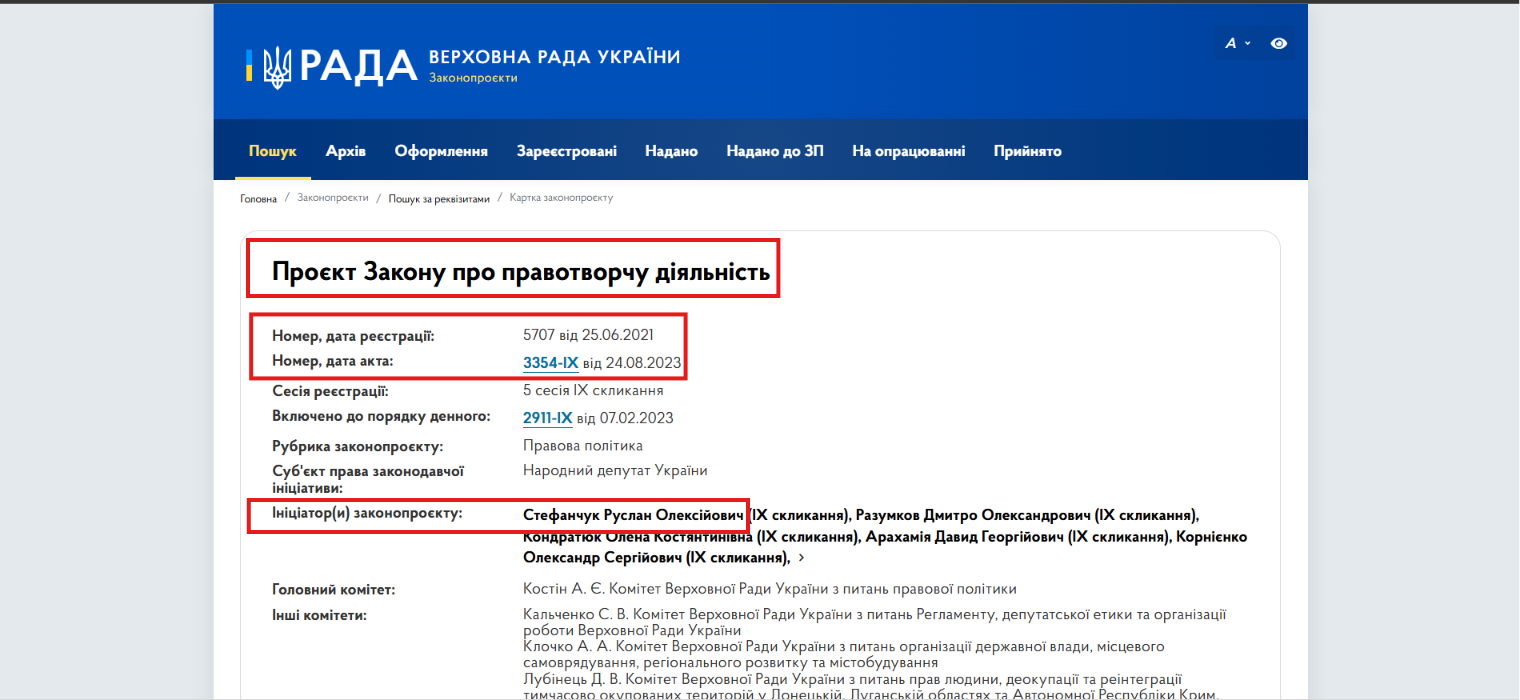
Task: Go to Пошук за реквізитами breadcrumb
Action: click(439, 198)
